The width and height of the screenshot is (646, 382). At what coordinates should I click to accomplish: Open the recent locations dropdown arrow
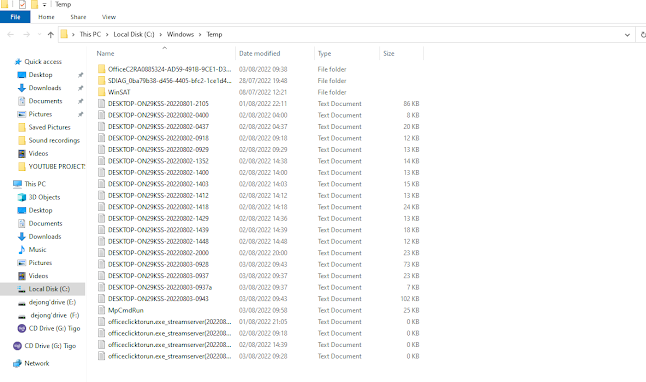click(39, 35)
